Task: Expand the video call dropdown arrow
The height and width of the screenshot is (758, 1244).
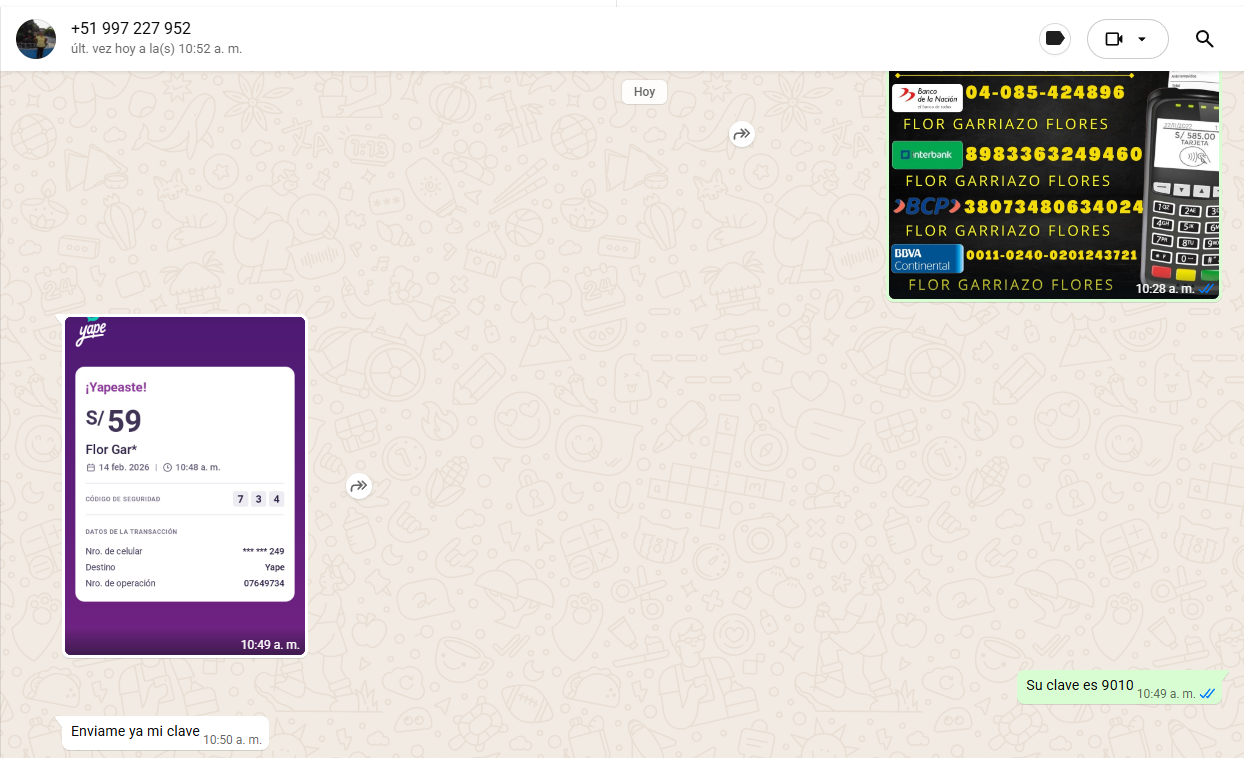Action: coord(1142,39)
